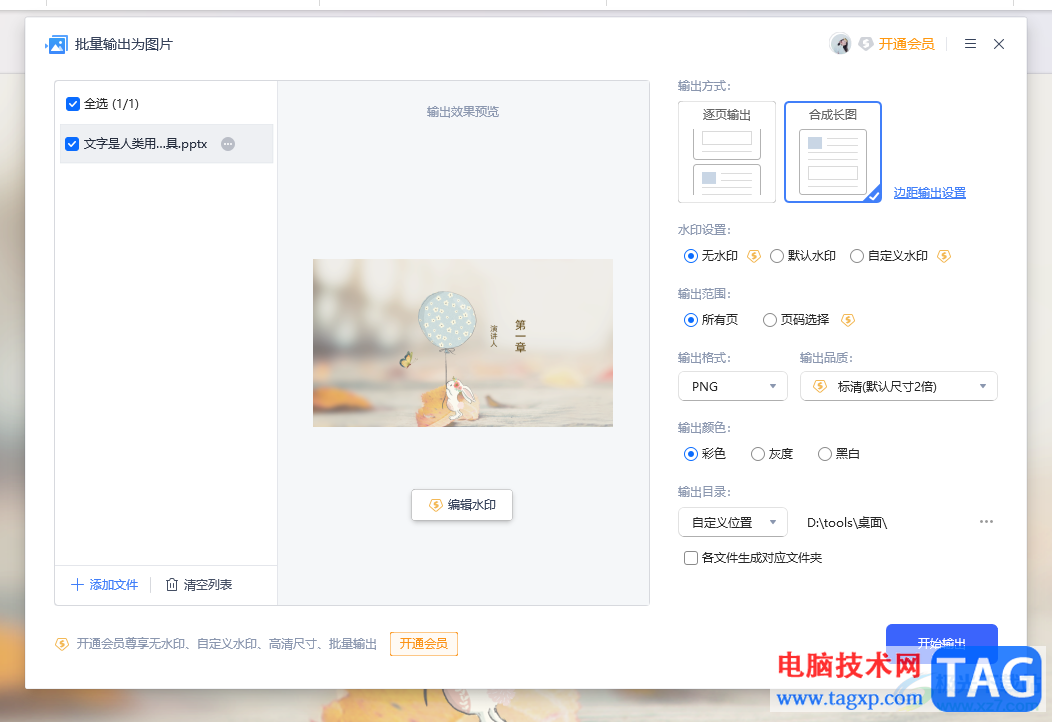Screen dimensions: 1052x722
Task: Open the PNG output format dropdown
Action: coord(733,386)
